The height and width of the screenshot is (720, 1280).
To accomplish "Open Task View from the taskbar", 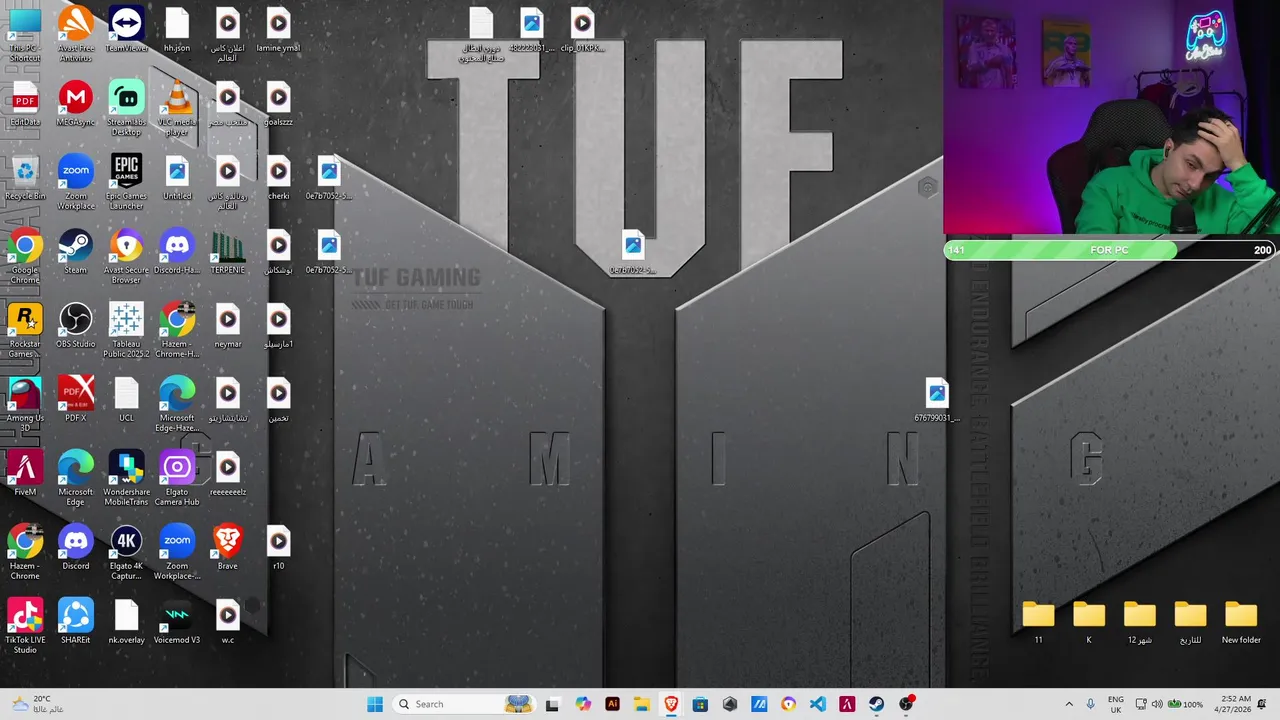I will click(x=552, y=704).
